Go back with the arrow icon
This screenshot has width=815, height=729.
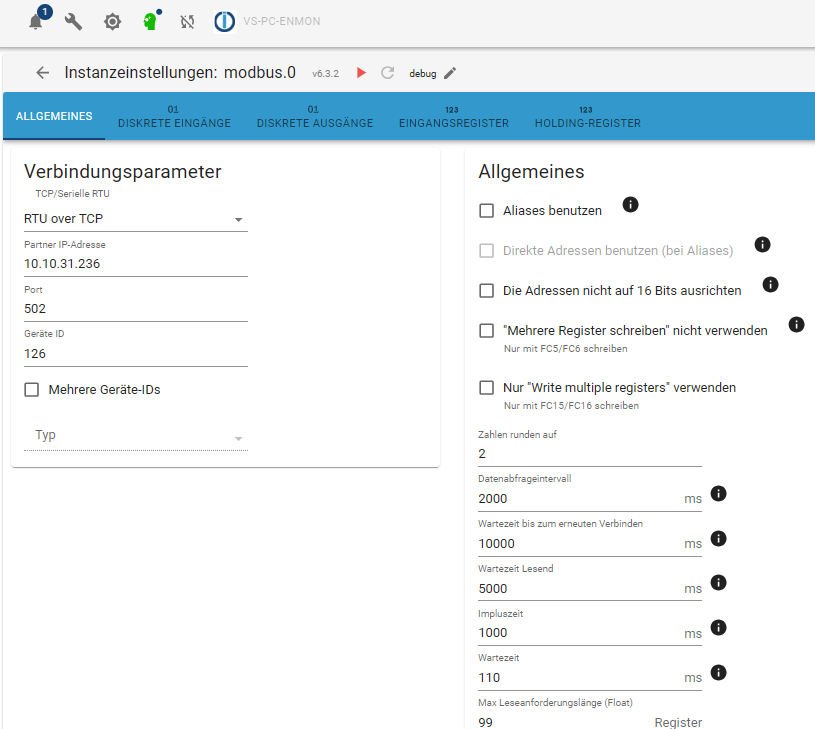42,72
